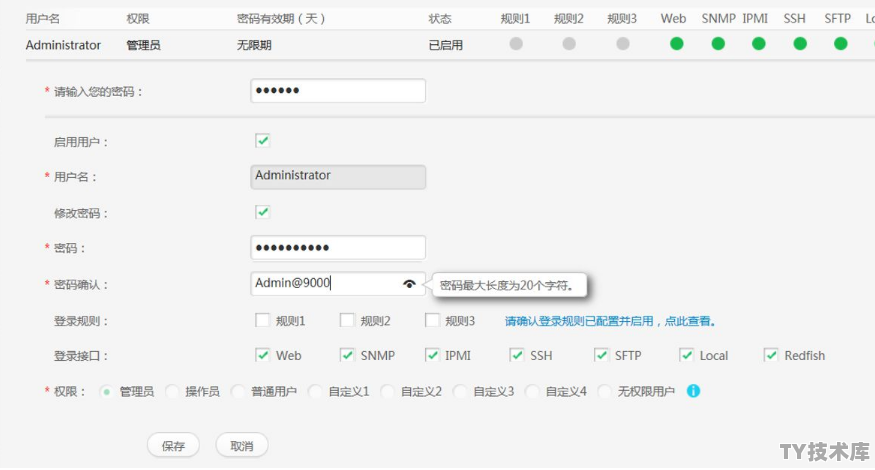Viewport: 875px width, 470px height.
Task: Select the 自定义1 permission radio button
Action: click(x=315, y=392)
